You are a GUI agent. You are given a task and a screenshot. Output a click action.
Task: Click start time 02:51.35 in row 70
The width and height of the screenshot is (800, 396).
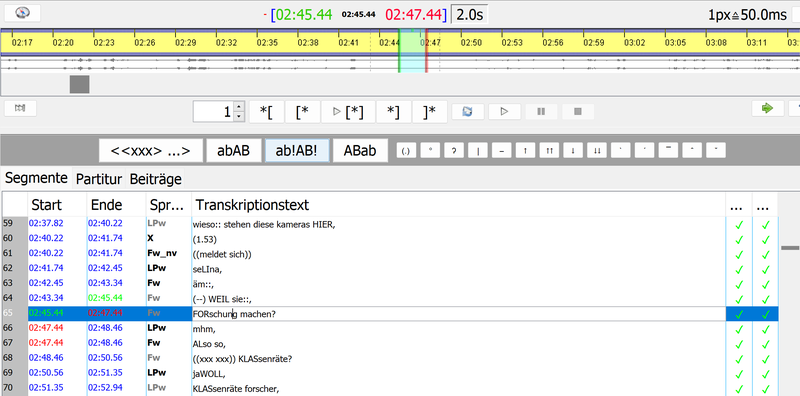pyautogui.click(x=46, y=388)
